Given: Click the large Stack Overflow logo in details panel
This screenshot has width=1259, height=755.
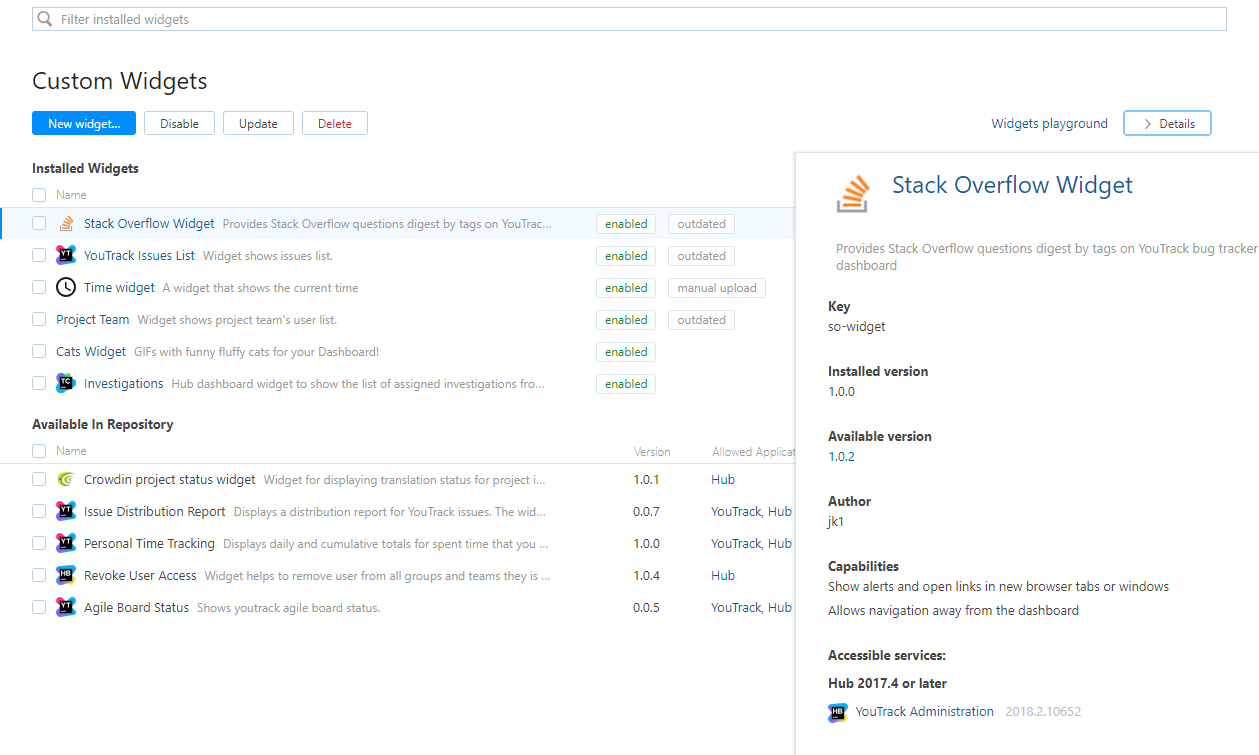Looking at the screenshot, I should pyautogui.click(x=853, y=193).
